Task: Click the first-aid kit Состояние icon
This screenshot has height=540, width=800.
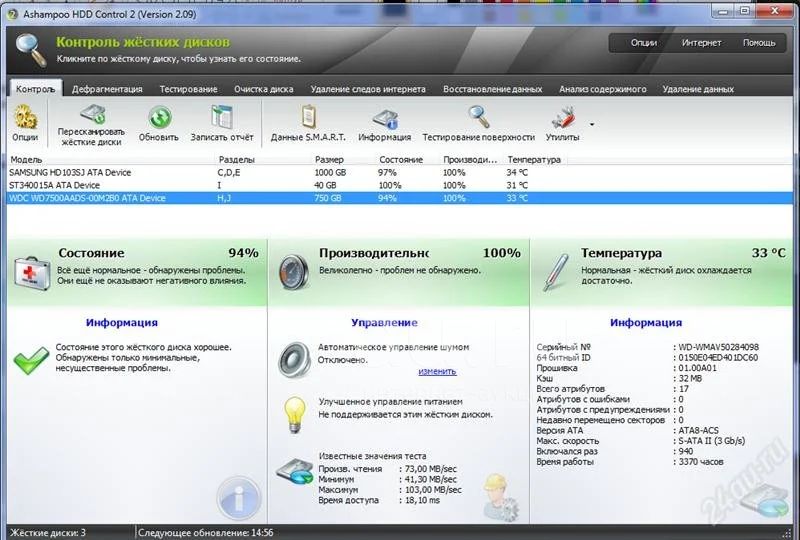Action: click(x=32, y=274)
